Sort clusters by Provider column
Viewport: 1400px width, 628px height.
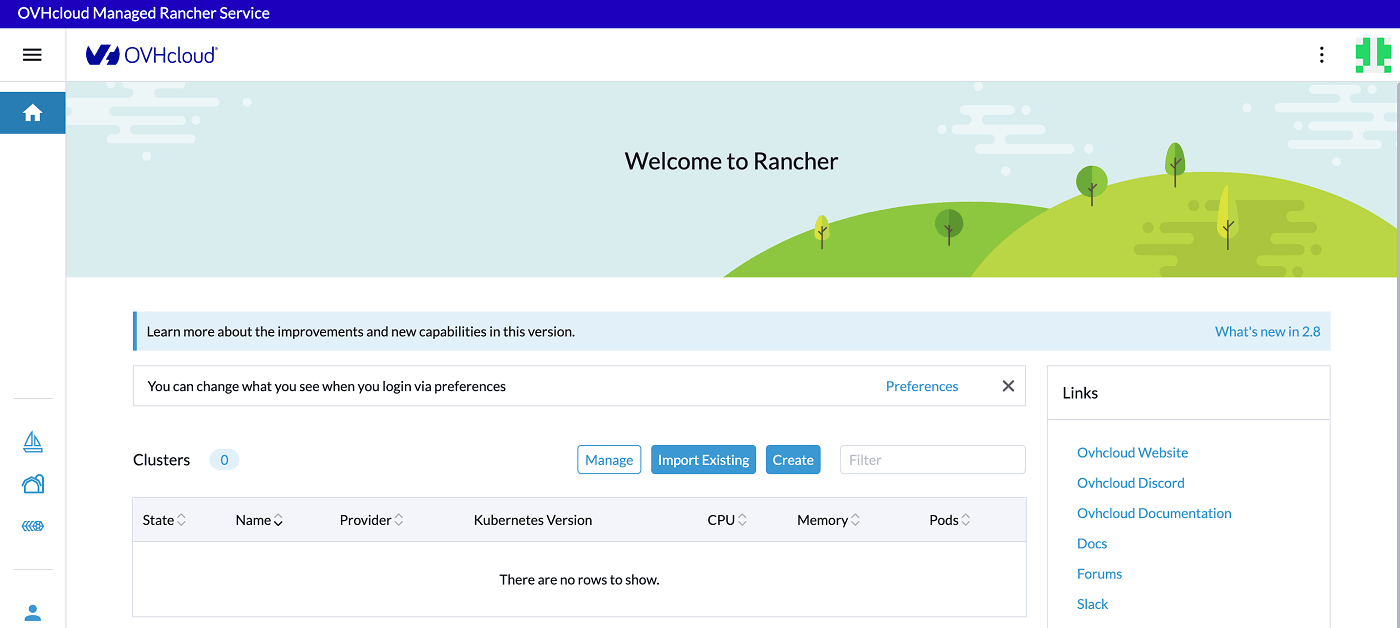[371, 520]
